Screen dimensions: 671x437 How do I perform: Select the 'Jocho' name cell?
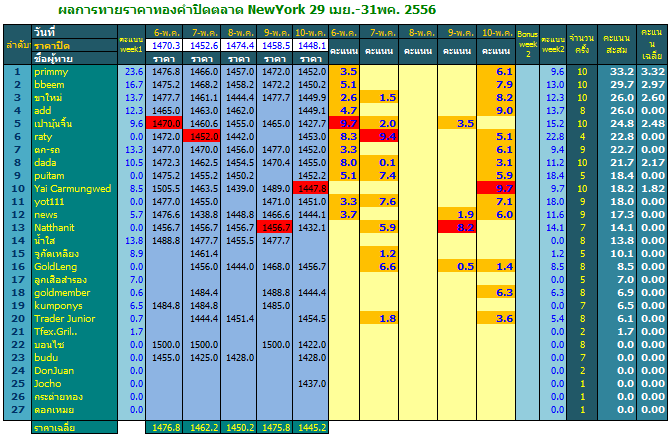(x=75, y=384)
